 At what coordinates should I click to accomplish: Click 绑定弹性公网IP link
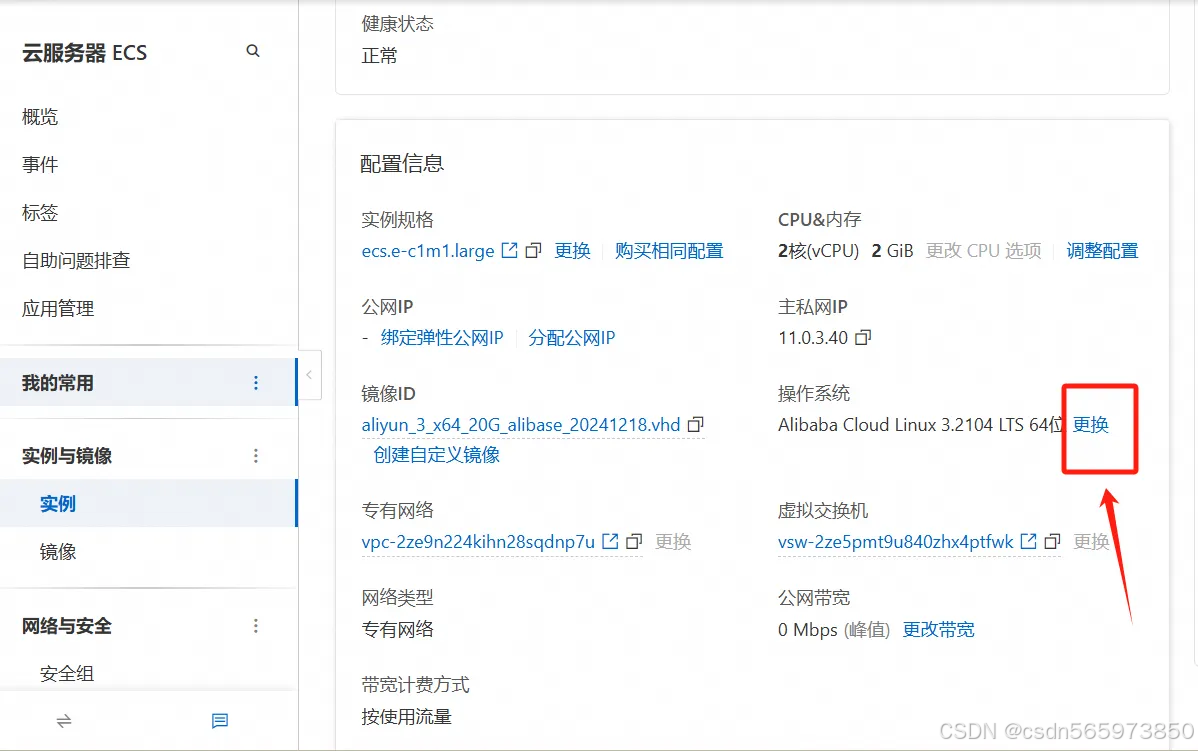442,338
